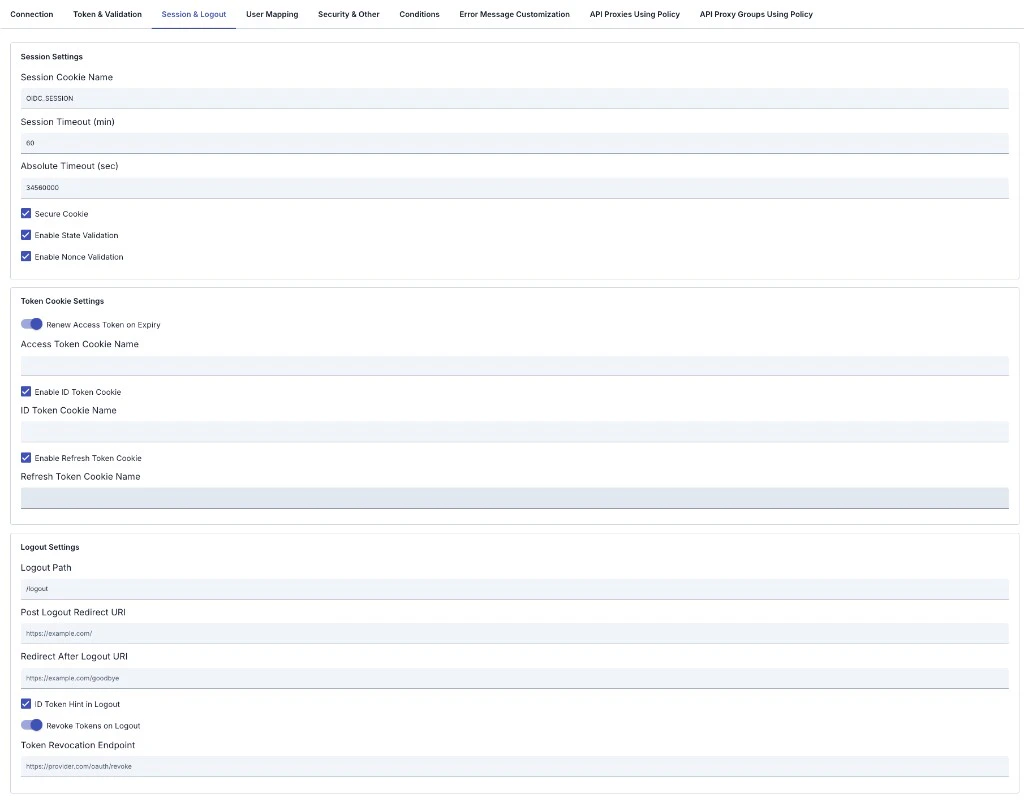
Task: Disable the Enable Refresh Token Cookie checkbox
Action: (26, 457)
